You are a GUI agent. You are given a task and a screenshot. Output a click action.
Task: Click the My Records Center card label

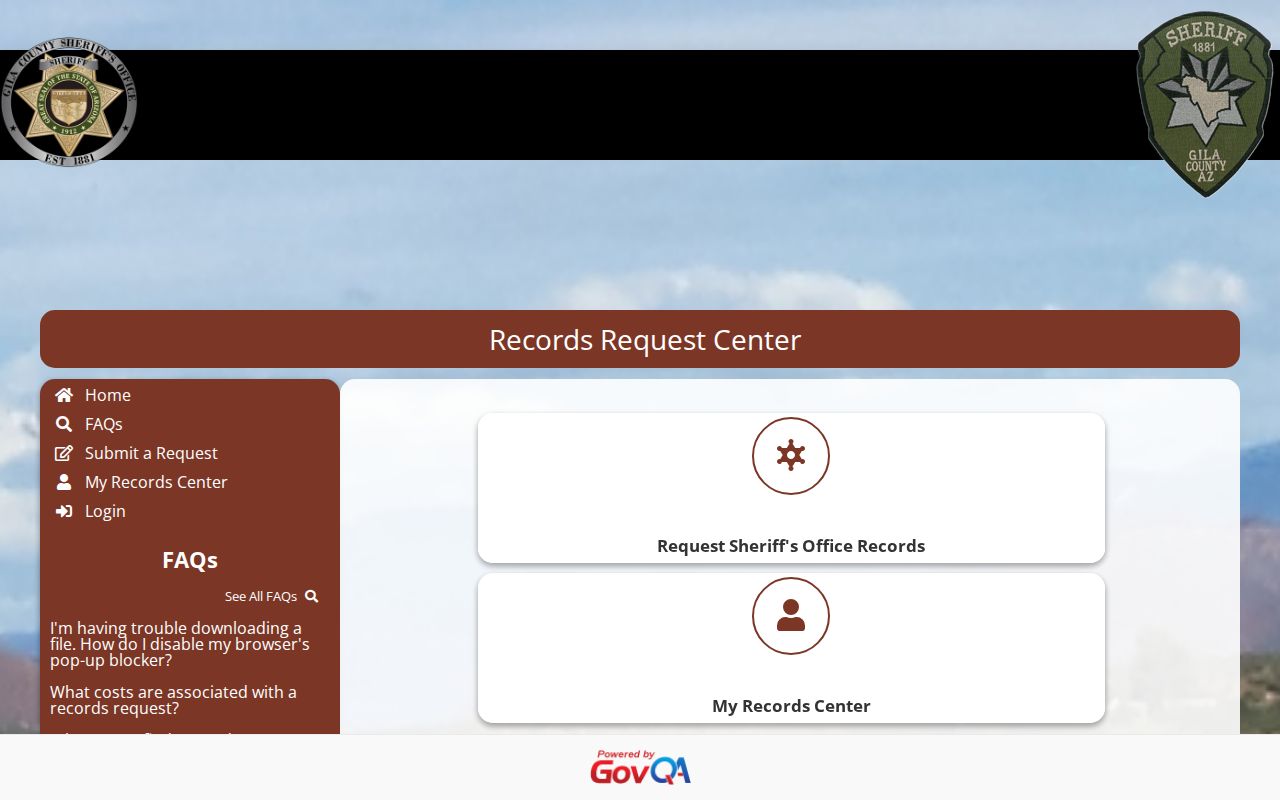click(x=791, y=706)
